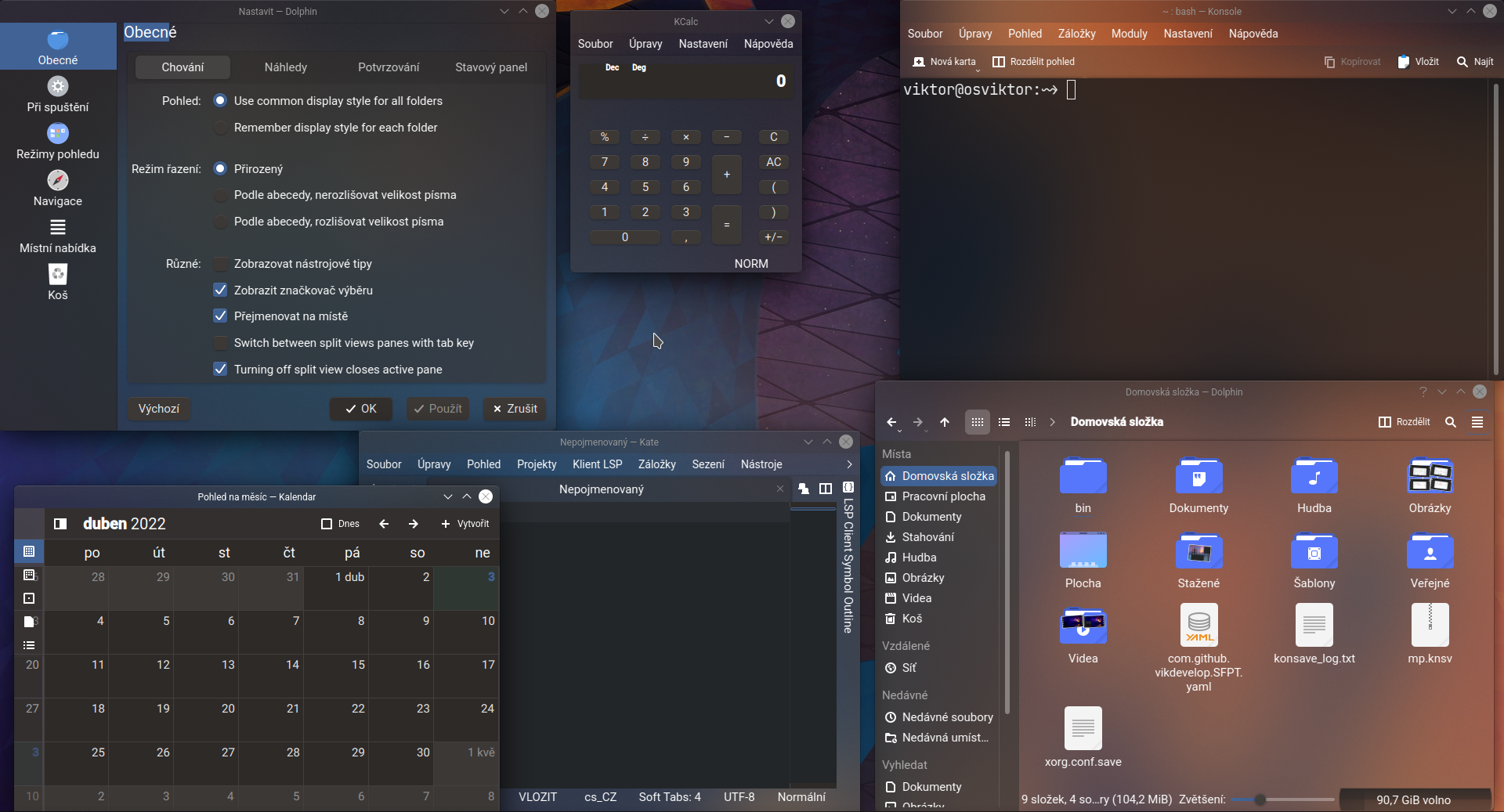Expand Kate menu bar overflow chevron
The height and width of the screenshot is (812, 1504).
[849, 464]
